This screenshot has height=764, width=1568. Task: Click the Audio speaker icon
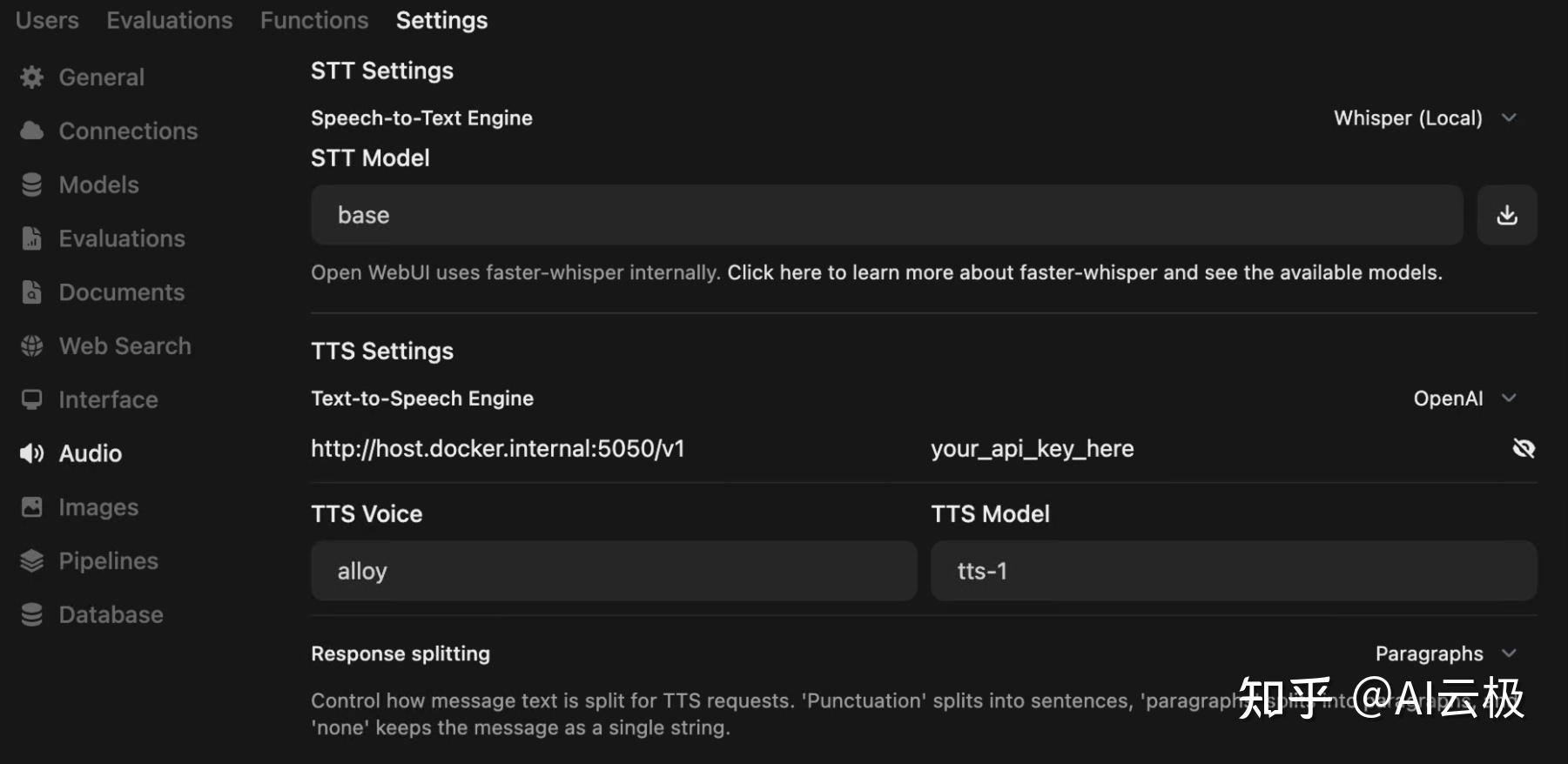coord(31,452)
